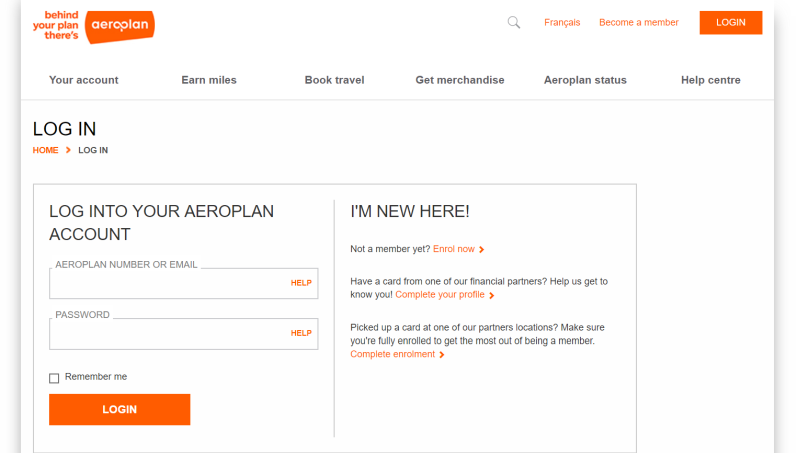Click the arrow after Complete enrolment
Viewport: 800px width, 453px height.
pos(442,355)
